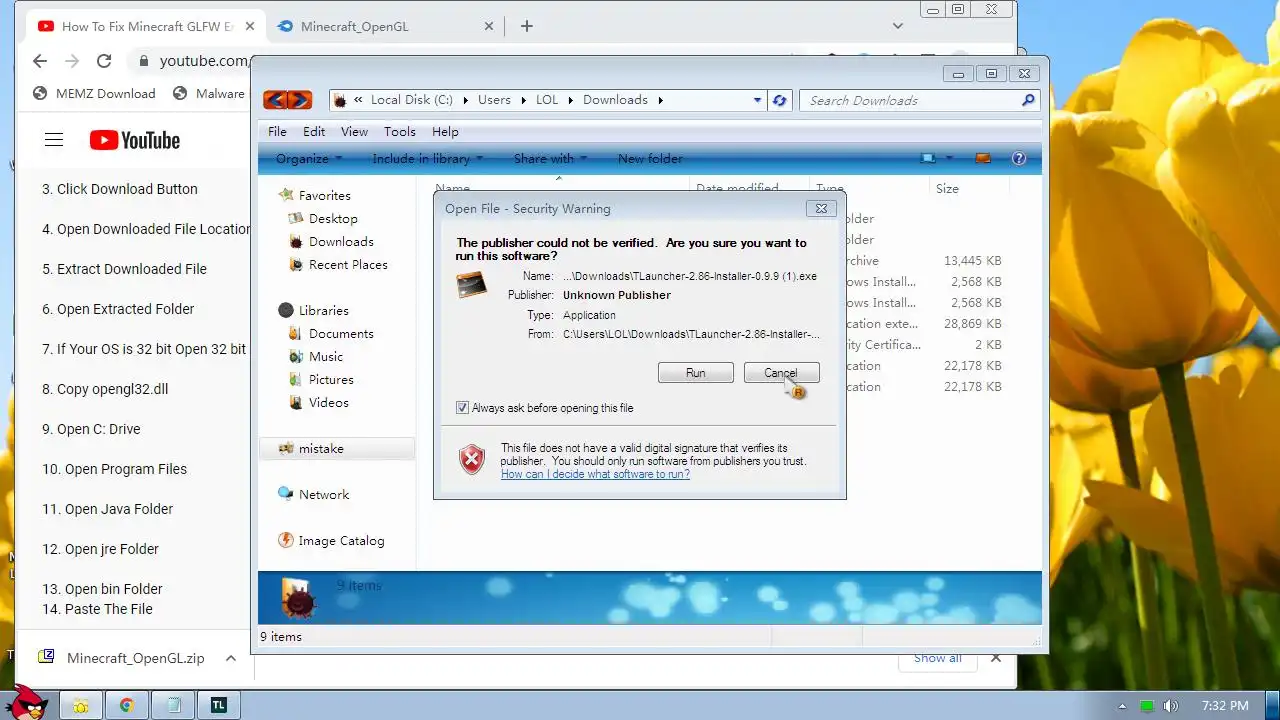Open the Edit menu in Explorer
1280x720 pixels.
314,131
